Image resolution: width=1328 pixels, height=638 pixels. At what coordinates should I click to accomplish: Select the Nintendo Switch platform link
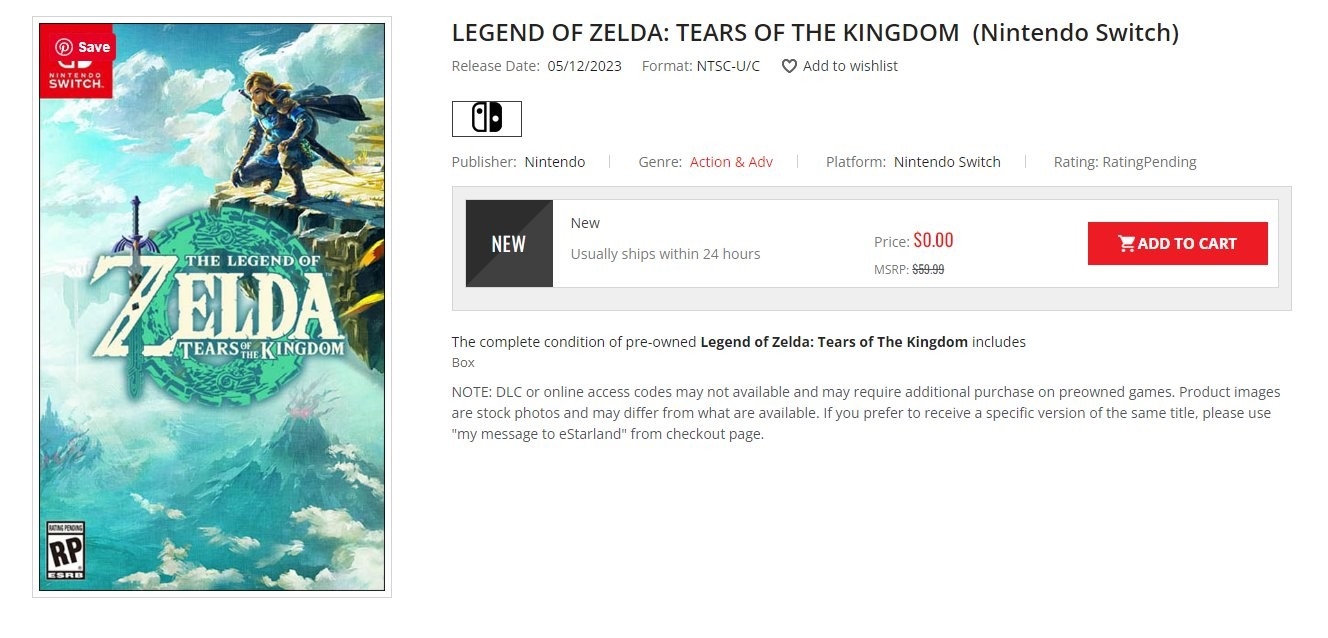point(947,162)
